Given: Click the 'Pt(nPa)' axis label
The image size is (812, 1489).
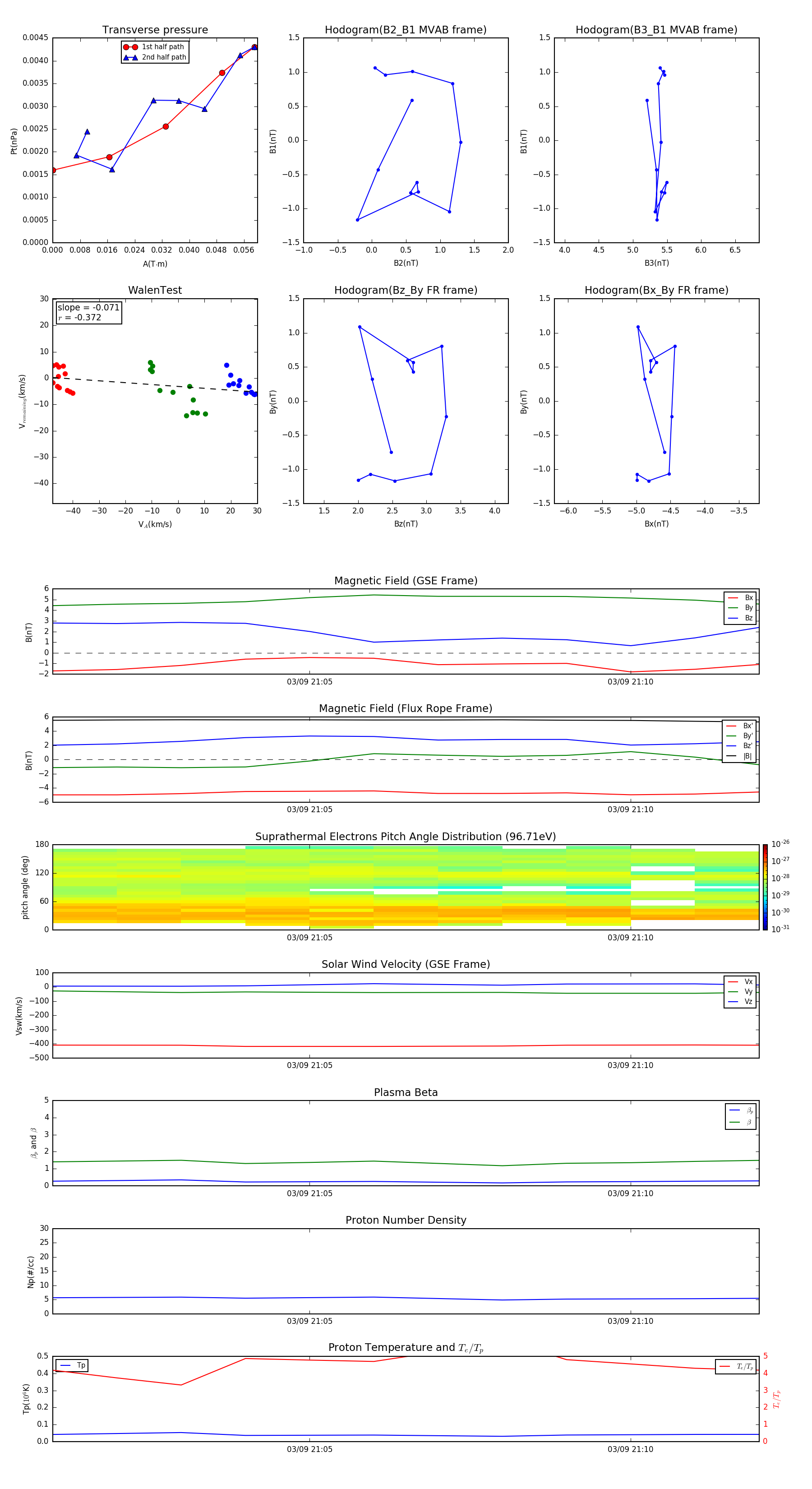Looking at the screenshot, I should click(x=14, y=140).
